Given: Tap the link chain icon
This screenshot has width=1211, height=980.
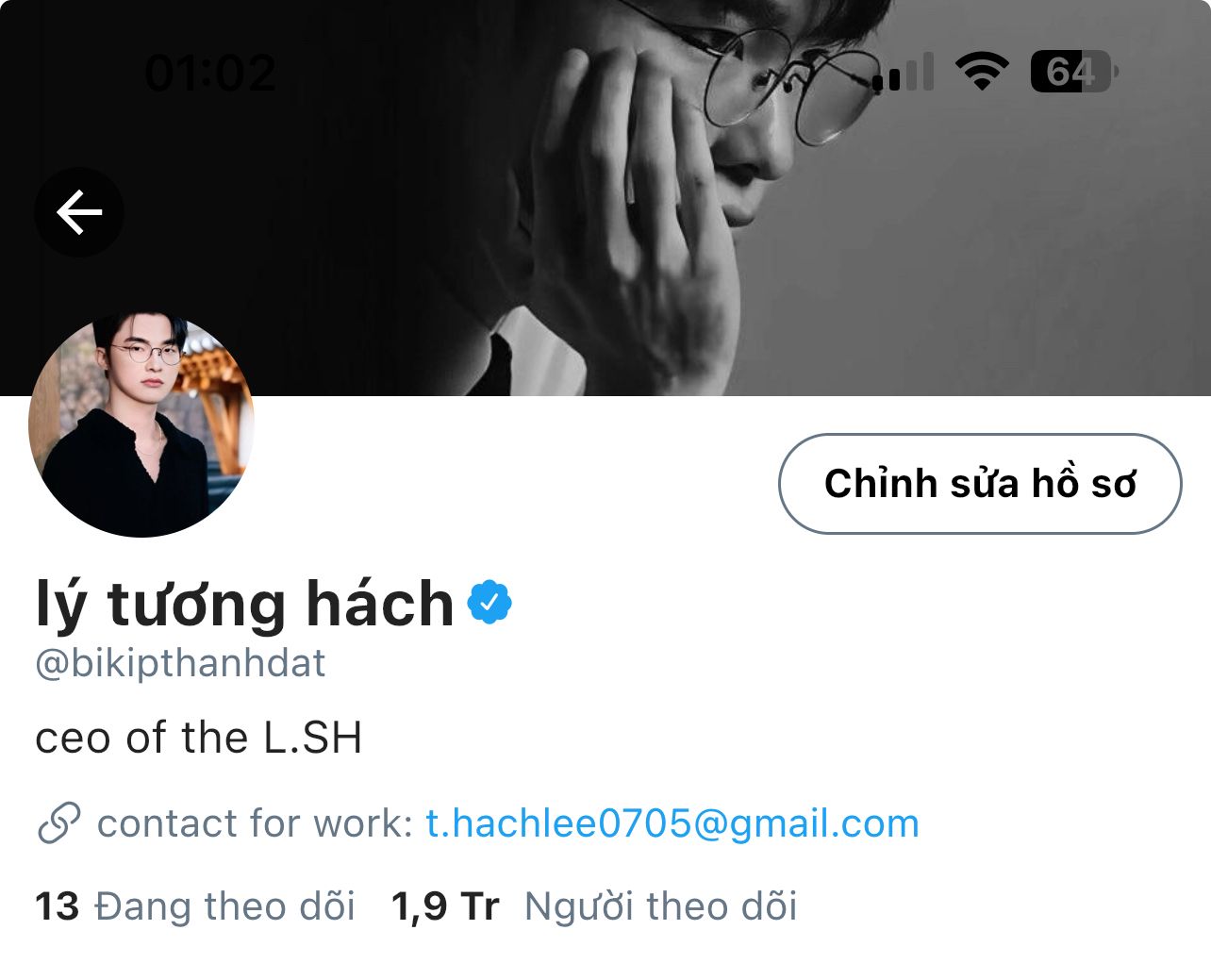Looking at the screenshot, I should [x=58, y=823].
